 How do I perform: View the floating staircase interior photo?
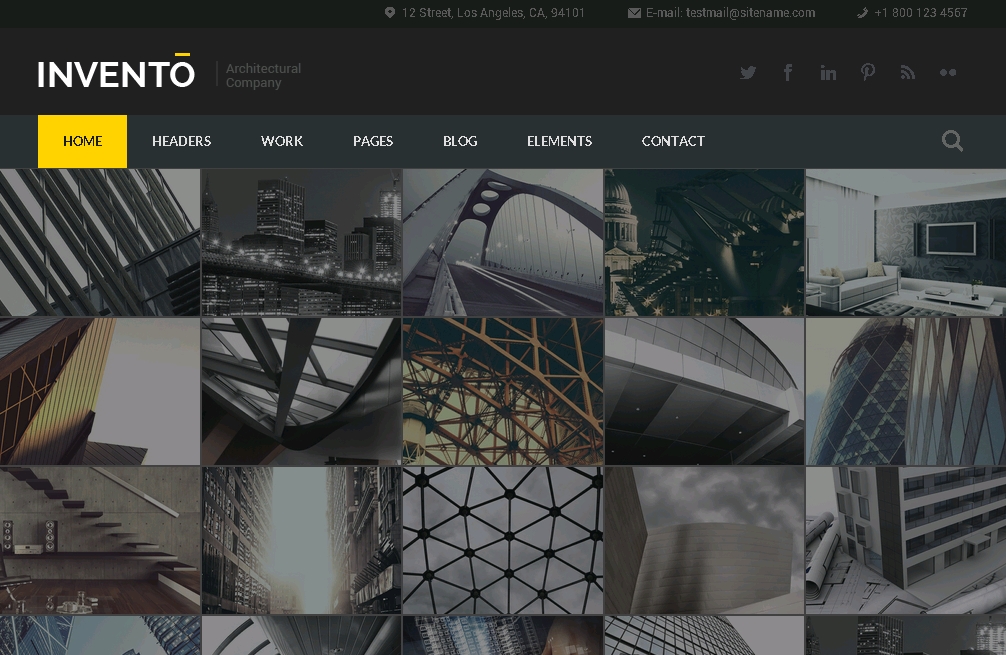[x=100, y=540]
